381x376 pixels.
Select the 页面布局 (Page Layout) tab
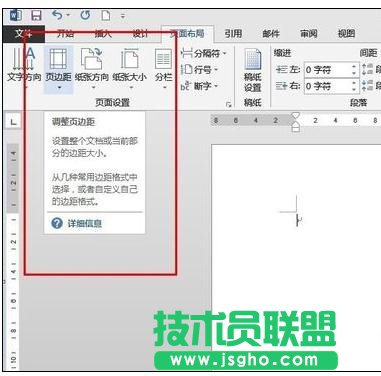pos(187,34)
